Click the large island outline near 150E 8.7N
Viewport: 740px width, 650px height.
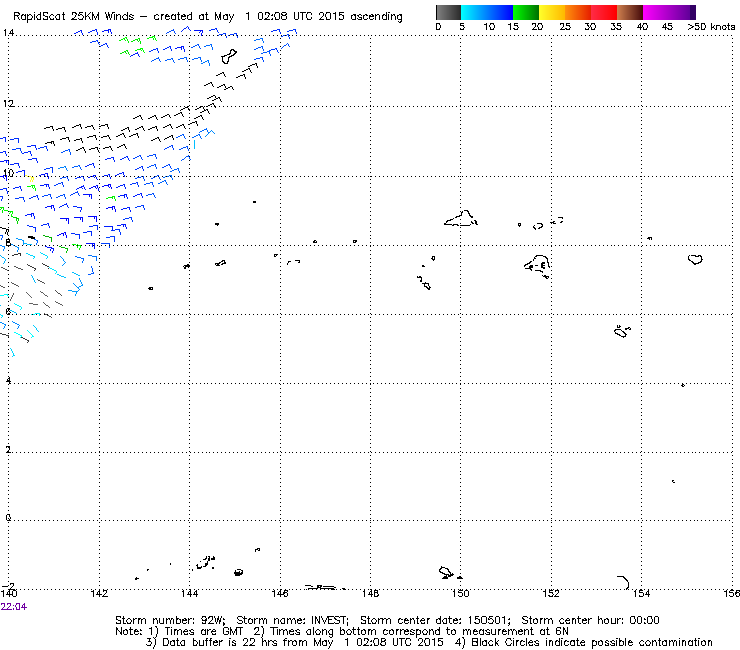pyautogui.click(x=461, y=219)
